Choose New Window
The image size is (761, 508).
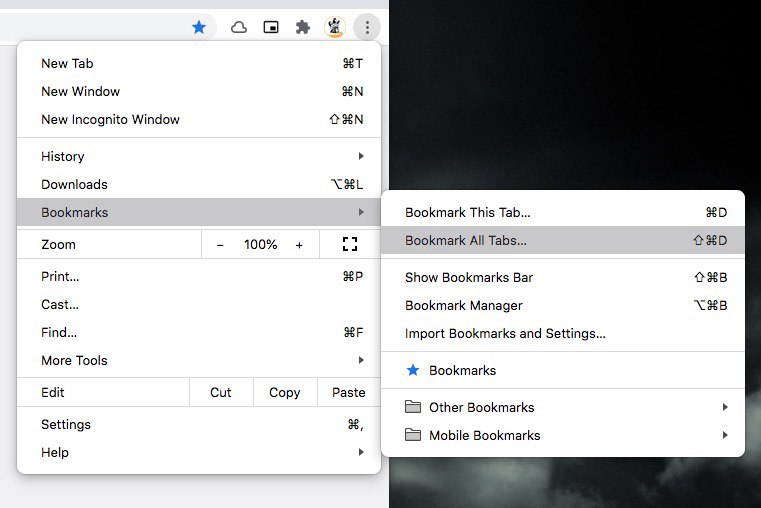[x=199, y=92]
